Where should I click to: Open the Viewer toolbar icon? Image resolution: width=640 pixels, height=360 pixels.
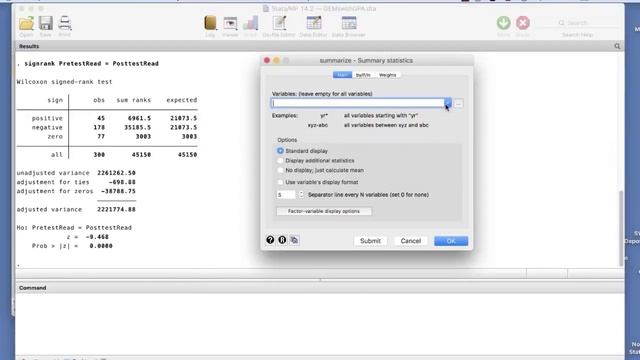pyautogui.click(x=230, y=24)
